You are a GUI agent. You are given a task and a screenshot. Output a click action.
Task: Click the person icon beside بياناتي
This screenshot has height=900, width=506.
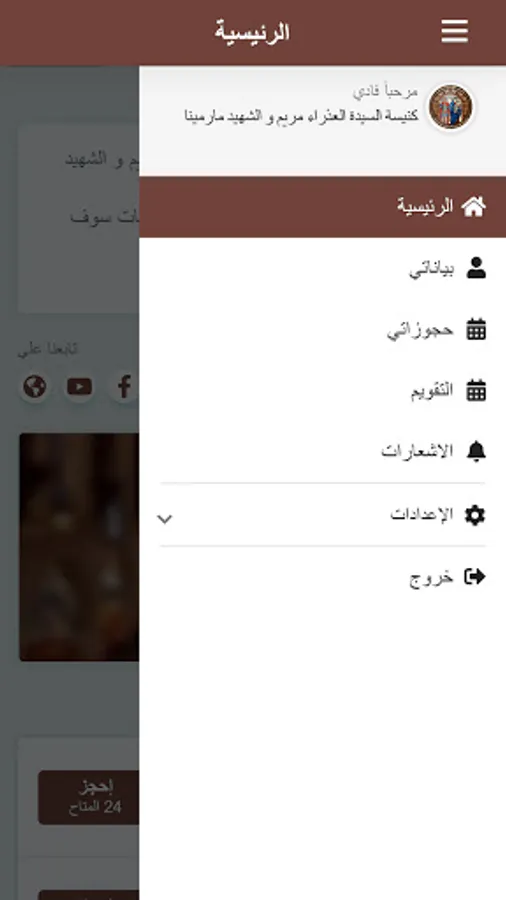(x=476, y=268)
